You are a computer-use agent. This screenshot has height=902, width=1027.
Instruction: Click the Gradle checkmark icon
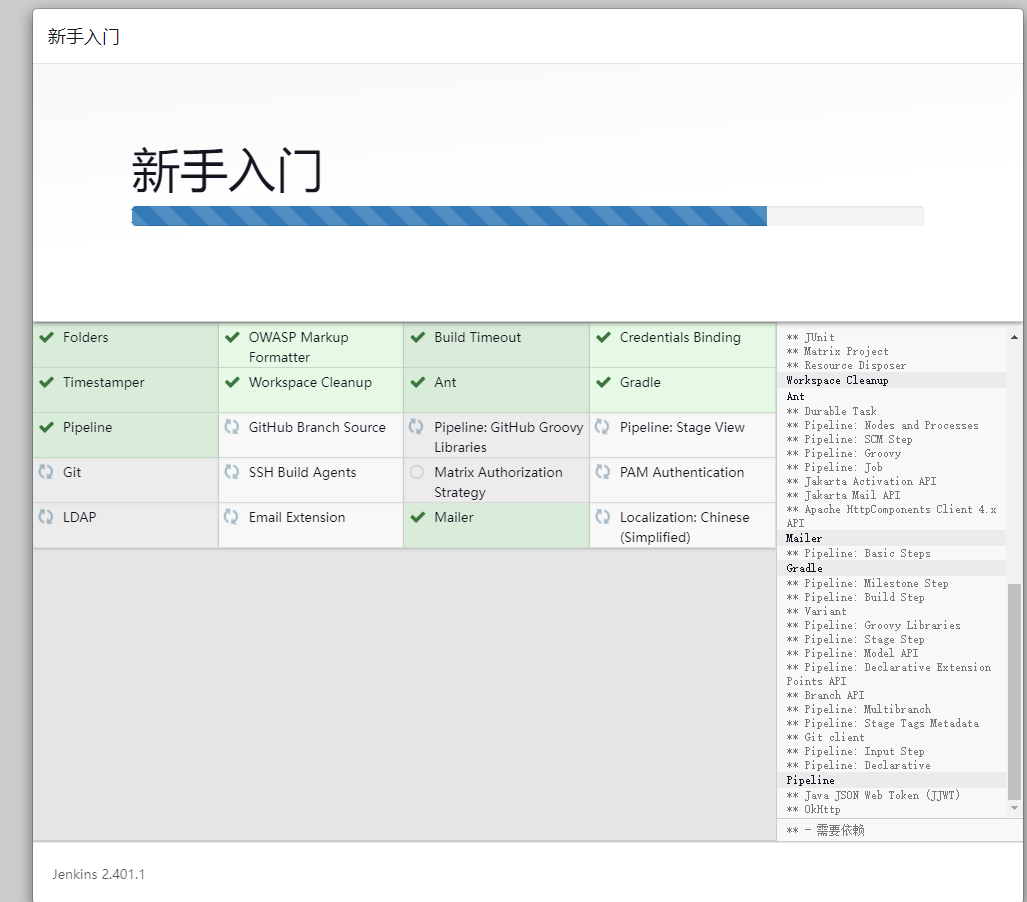point(604,383)
